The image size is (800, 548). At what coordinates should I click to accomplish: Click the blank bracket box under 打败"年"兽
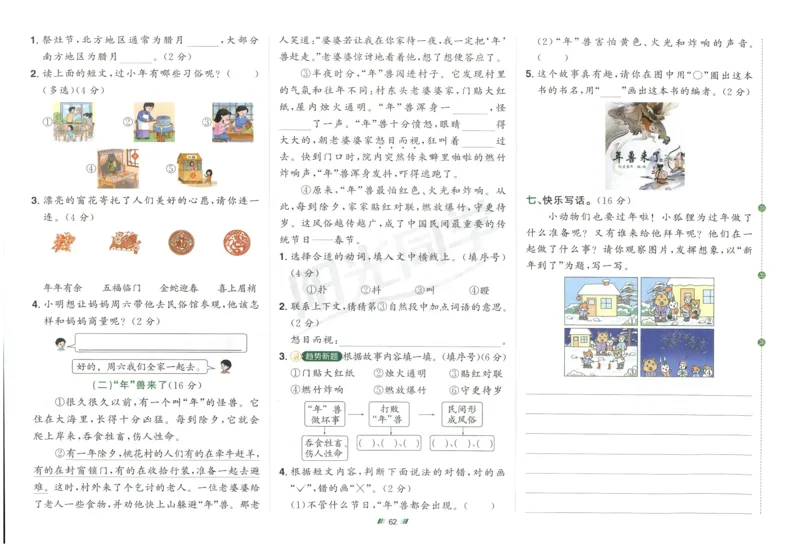[389, 443]
